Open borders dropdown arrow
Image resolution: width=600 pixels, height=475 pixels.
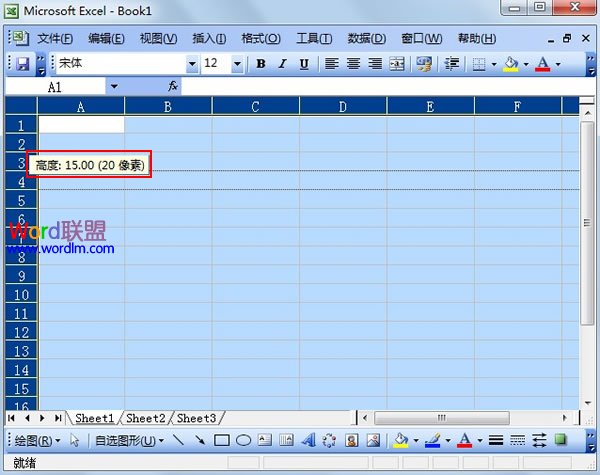[494, 64]
